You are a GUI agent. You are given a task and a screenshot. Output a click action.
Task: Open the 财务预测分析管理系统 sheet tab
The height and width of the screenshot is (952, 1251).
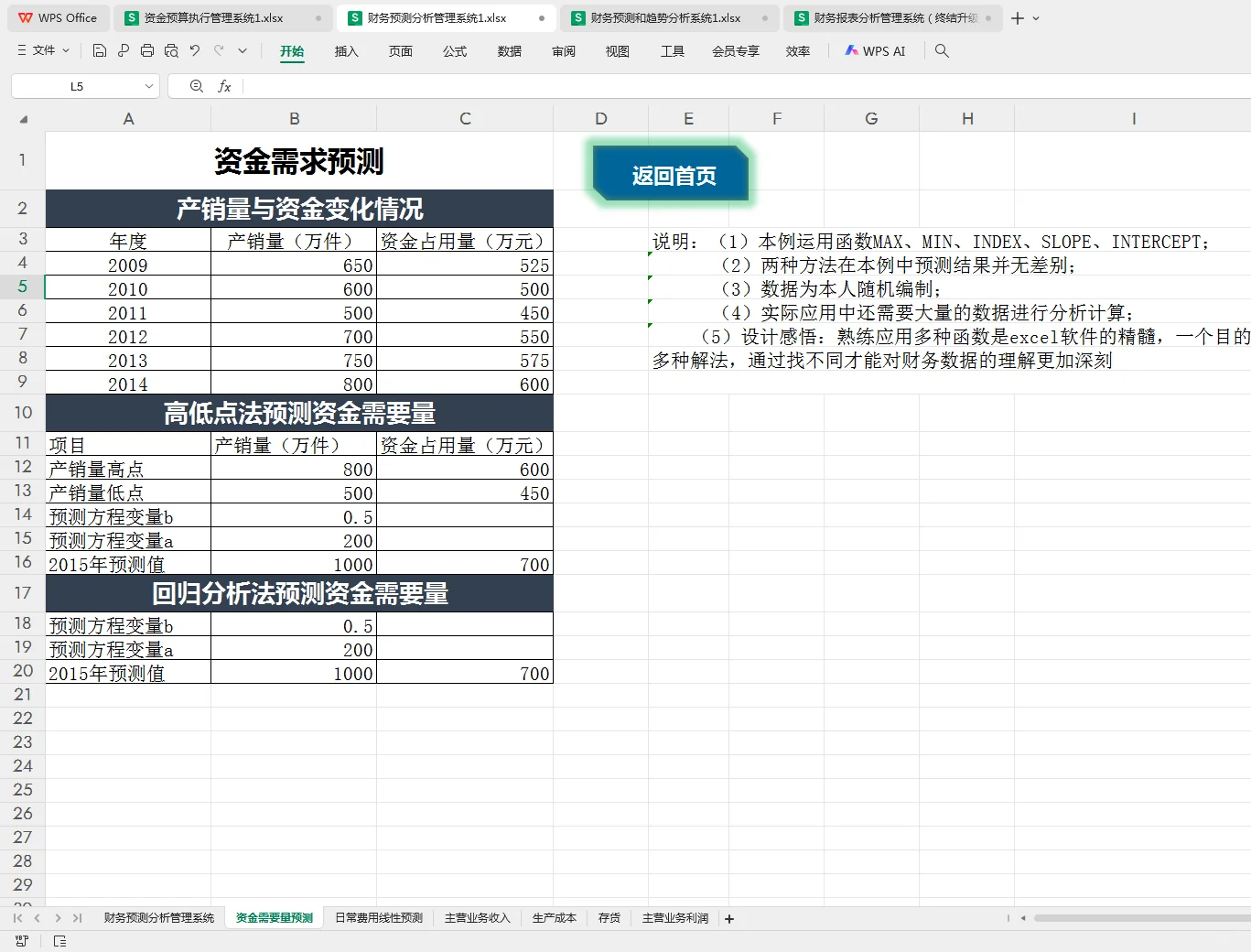click(159, 918)
